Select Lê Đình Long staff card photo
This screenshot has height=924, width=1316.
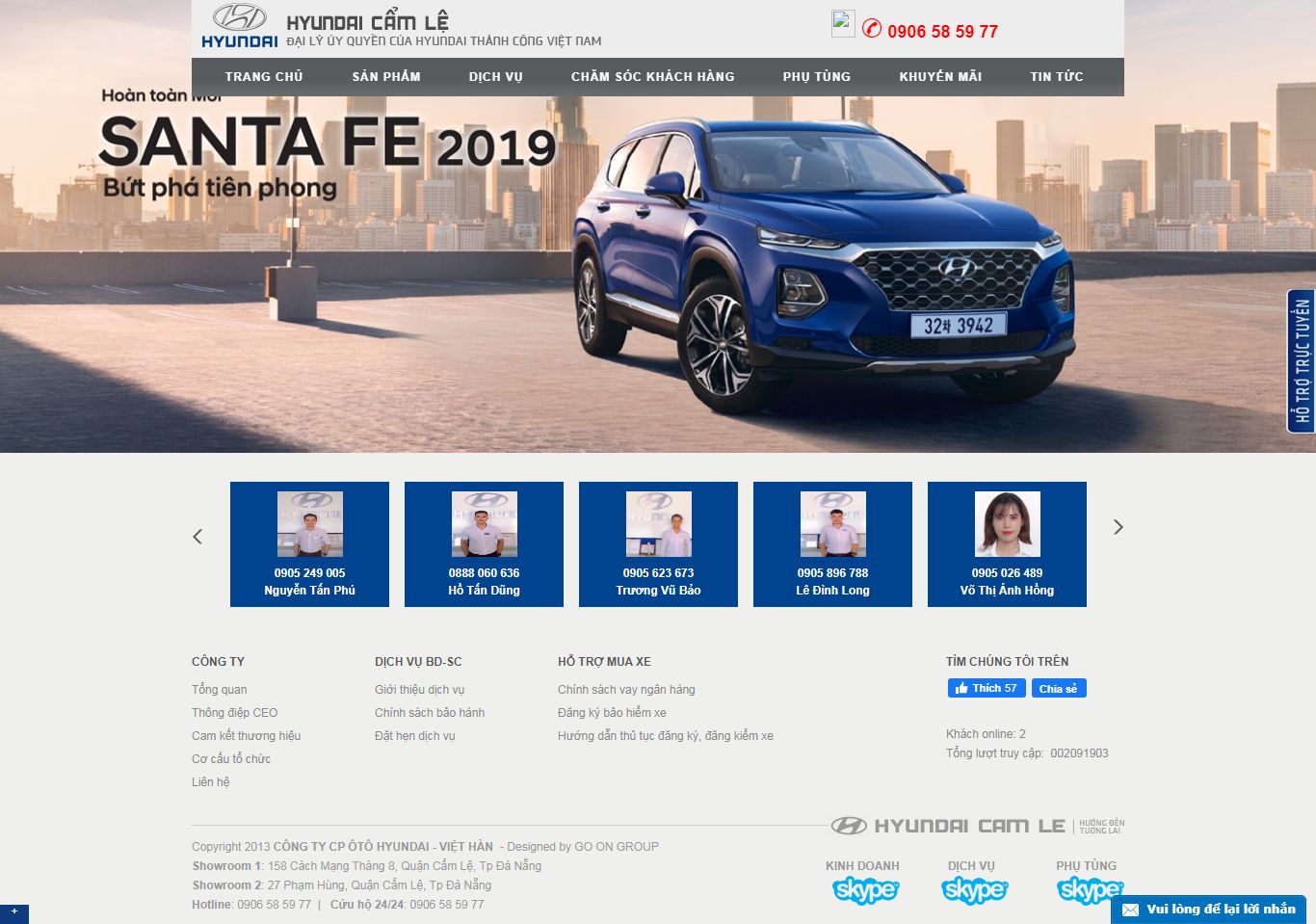[833, 524]
